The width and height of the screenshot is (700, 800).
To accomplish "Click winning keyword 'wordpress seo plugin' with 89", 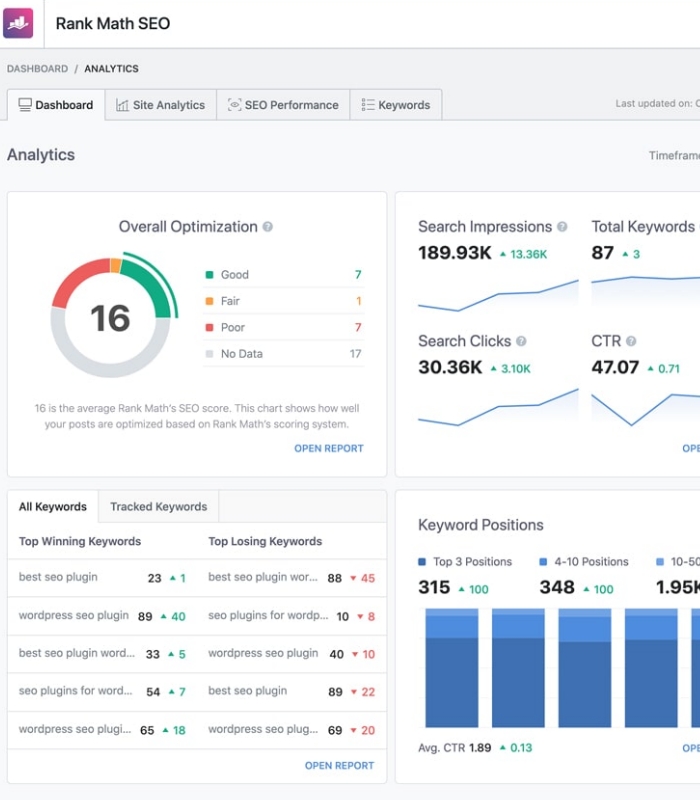I will [102, 616].
